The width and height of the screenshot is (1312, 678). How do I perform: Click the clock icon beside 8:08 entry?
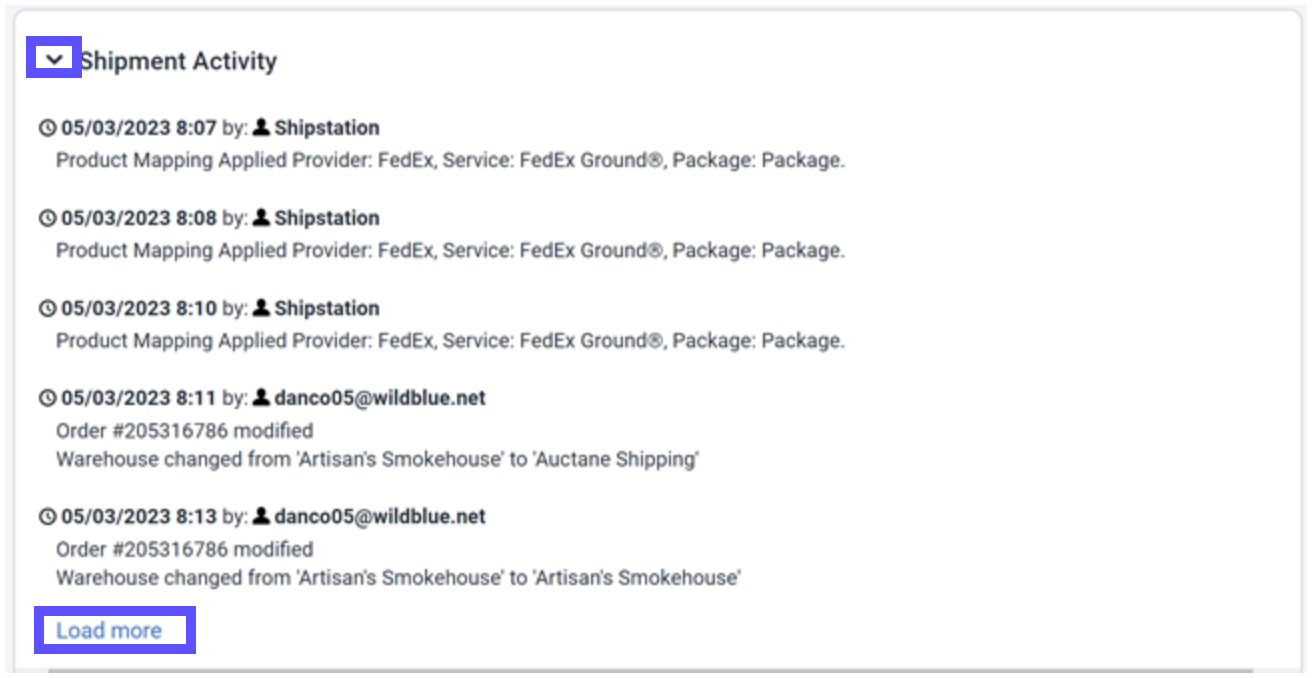pos(47,218)
